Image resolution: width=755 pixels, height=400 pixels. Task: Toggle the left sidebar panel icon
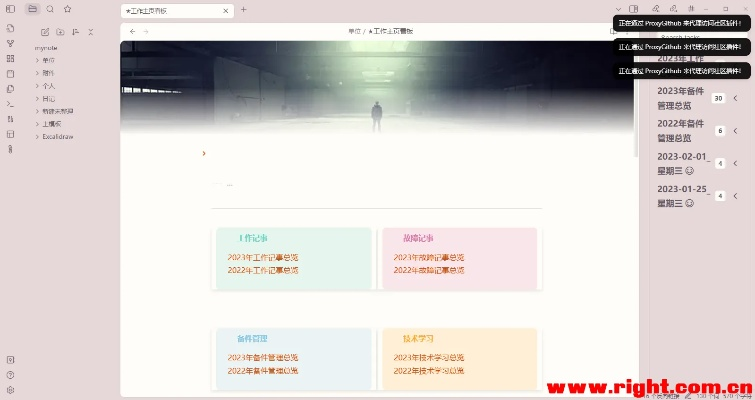click(10, 9)
